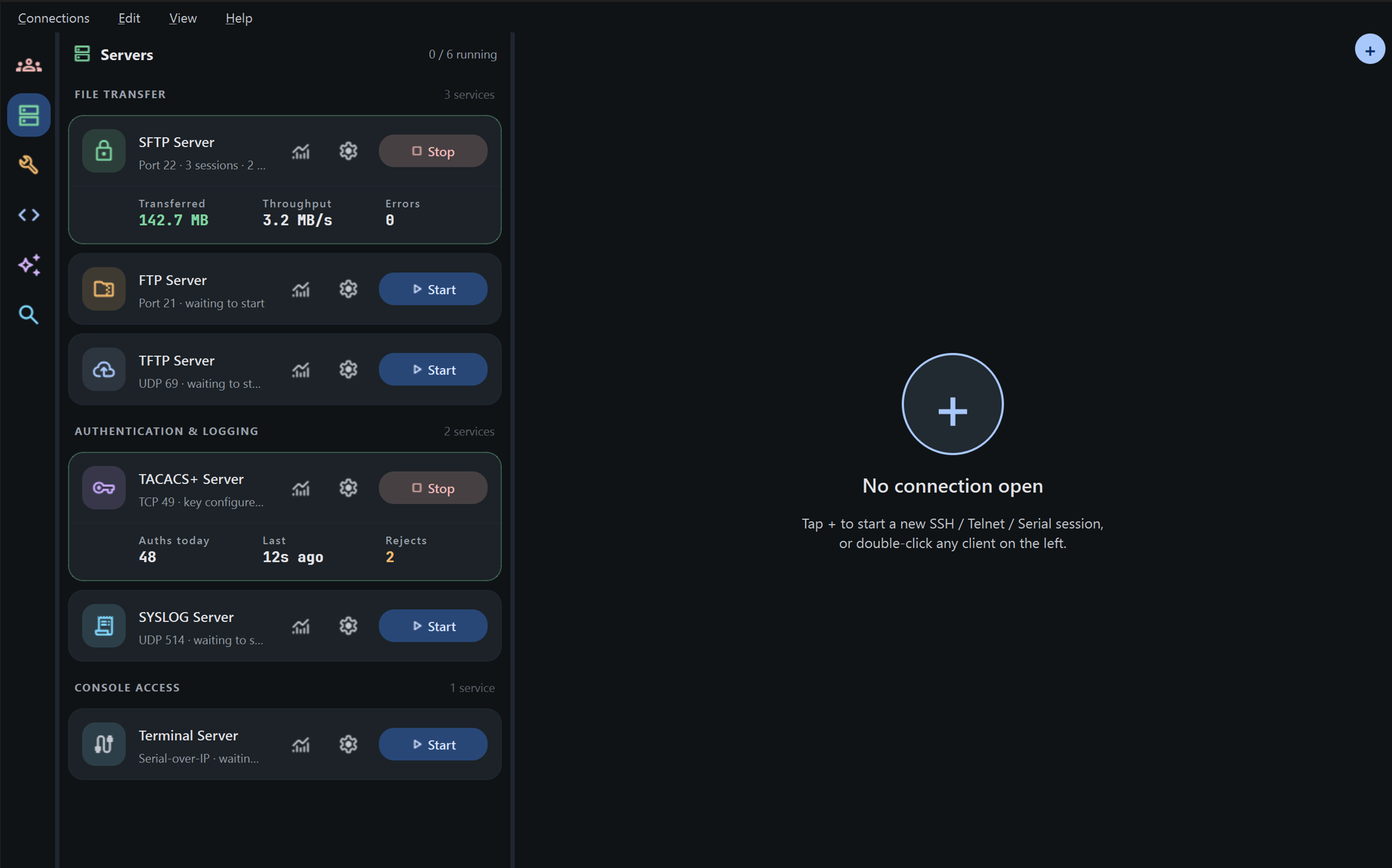
Task: Show Terminal Server statistics chart
Action: 301,744
